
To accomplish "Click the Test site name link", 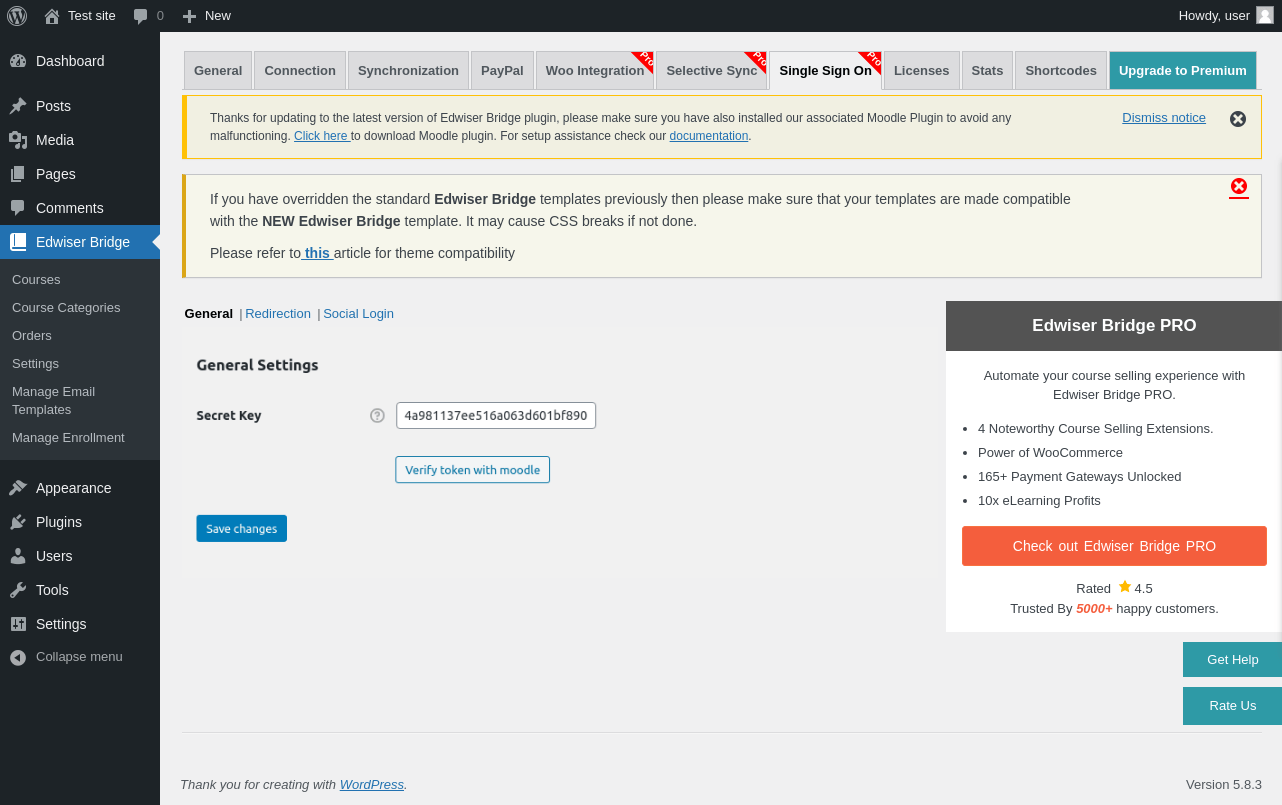I will pyautogui.click(x=92, y=16).
